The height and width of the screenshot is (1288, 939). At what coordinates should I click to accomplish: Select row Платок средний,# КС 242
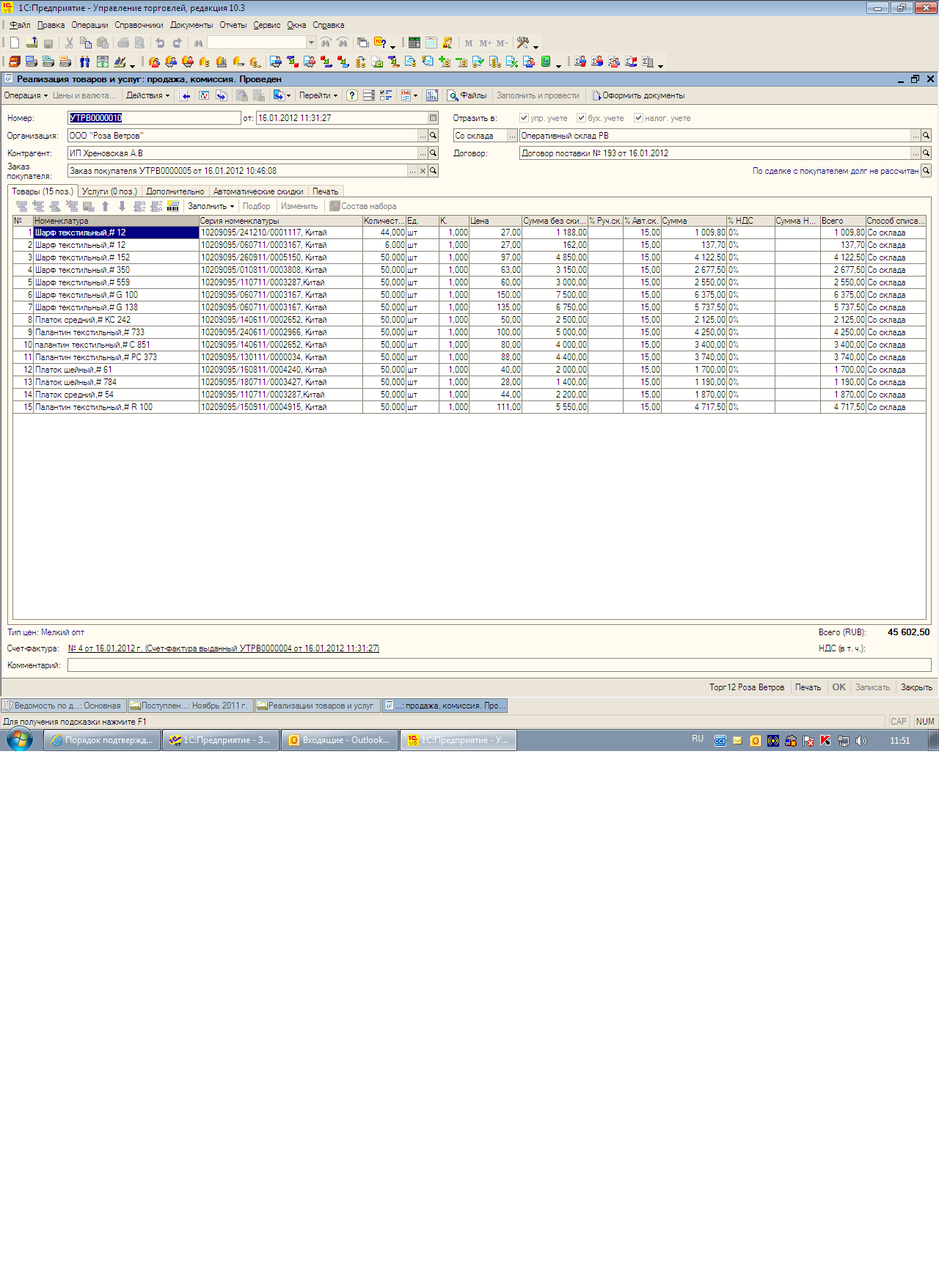tap(469, 320)
